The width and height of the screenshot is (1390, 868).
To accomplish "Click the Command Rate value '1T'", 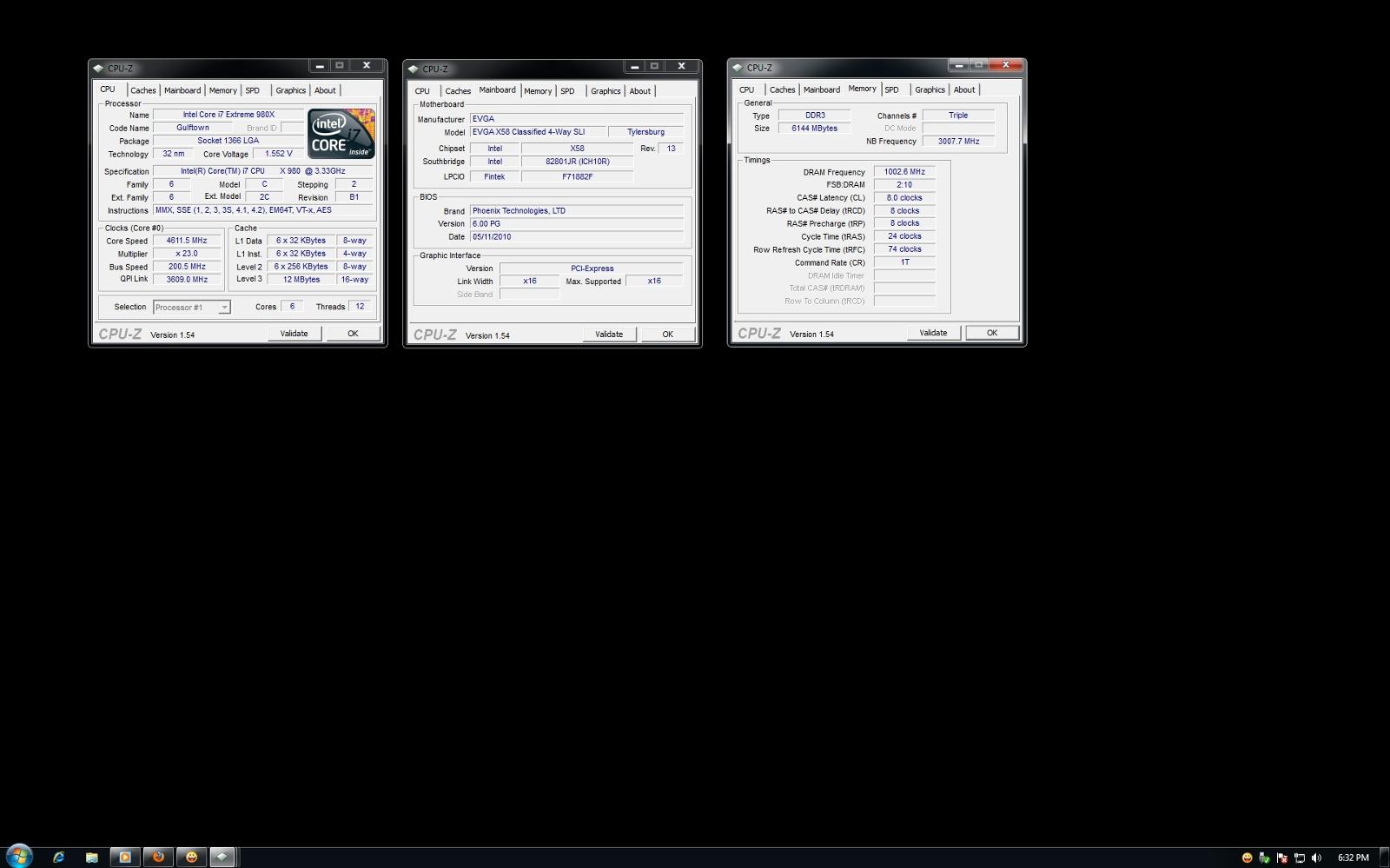I will [904, 262].
